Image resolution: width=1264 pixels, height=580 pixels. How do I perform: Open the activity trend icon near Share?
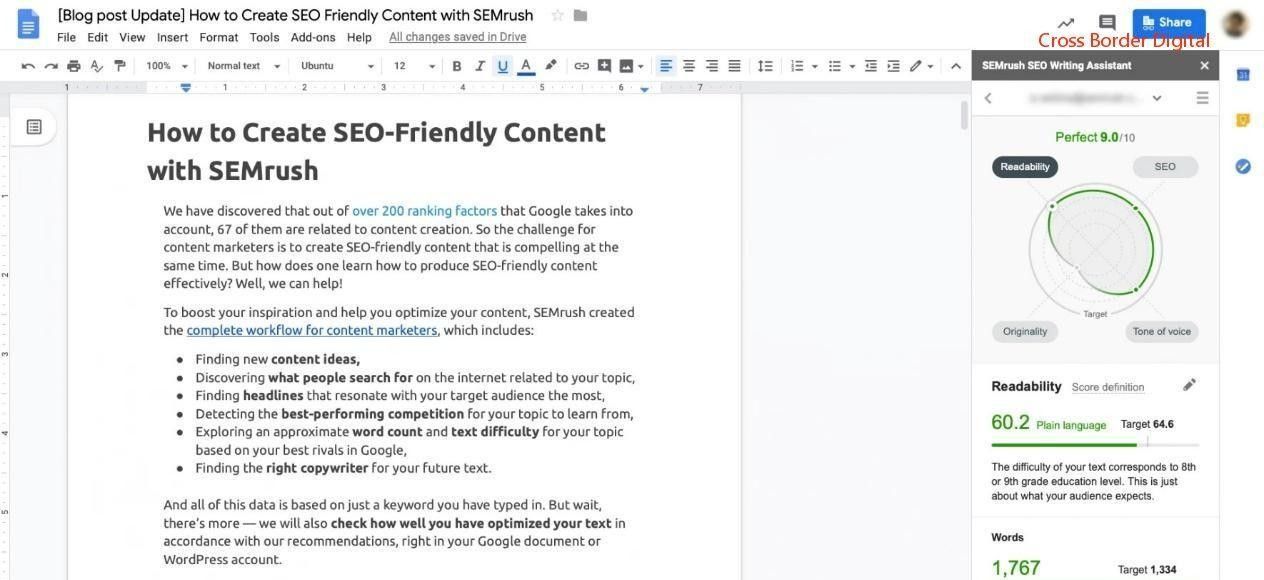(x=1066, y=22)
